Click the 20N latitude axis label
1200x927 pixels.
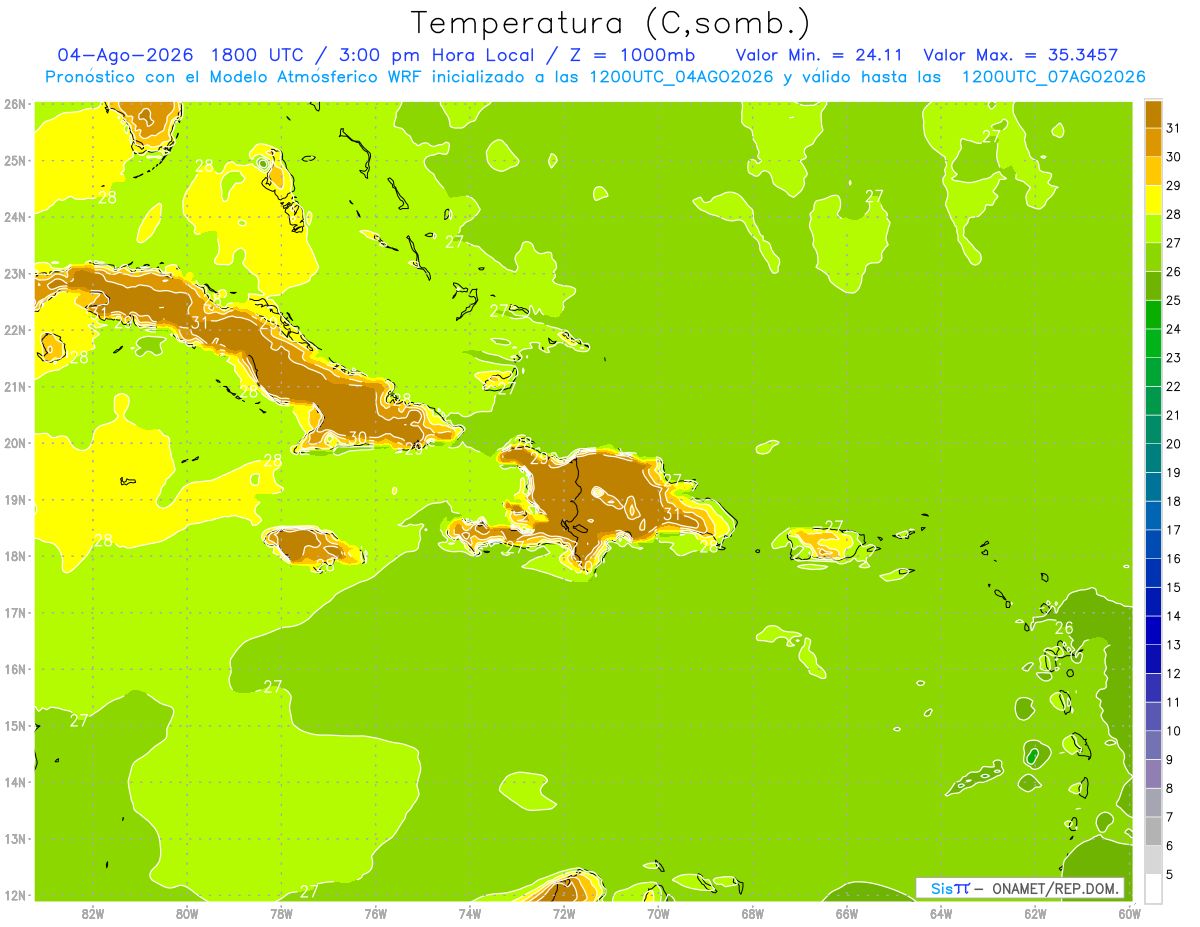coord(15,443)
